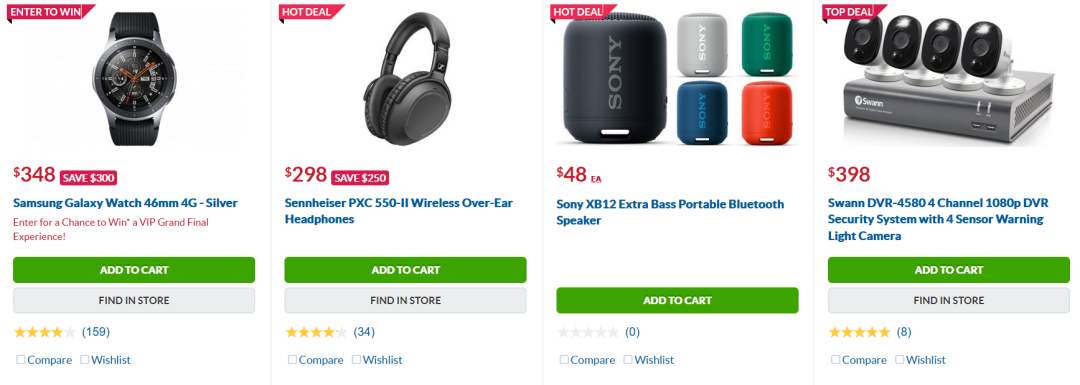Open Sennheiser PXC 550-II product link
This screenshot has height=385, width=1080.
(399, 211)
